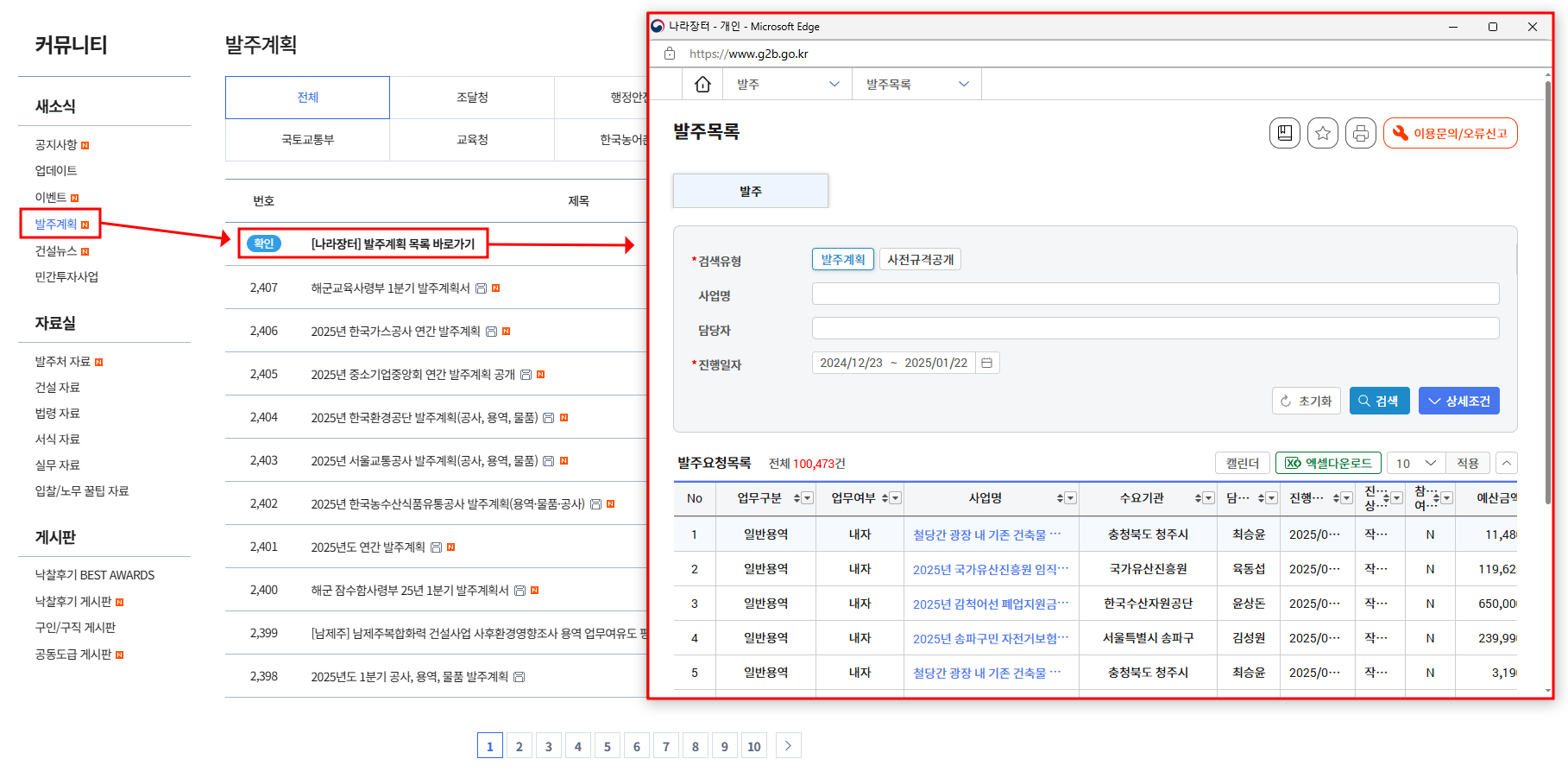Screen dimensions: 1568x778
Task: Select the 조달청 agency tab
Action: [x=472, y=98]
